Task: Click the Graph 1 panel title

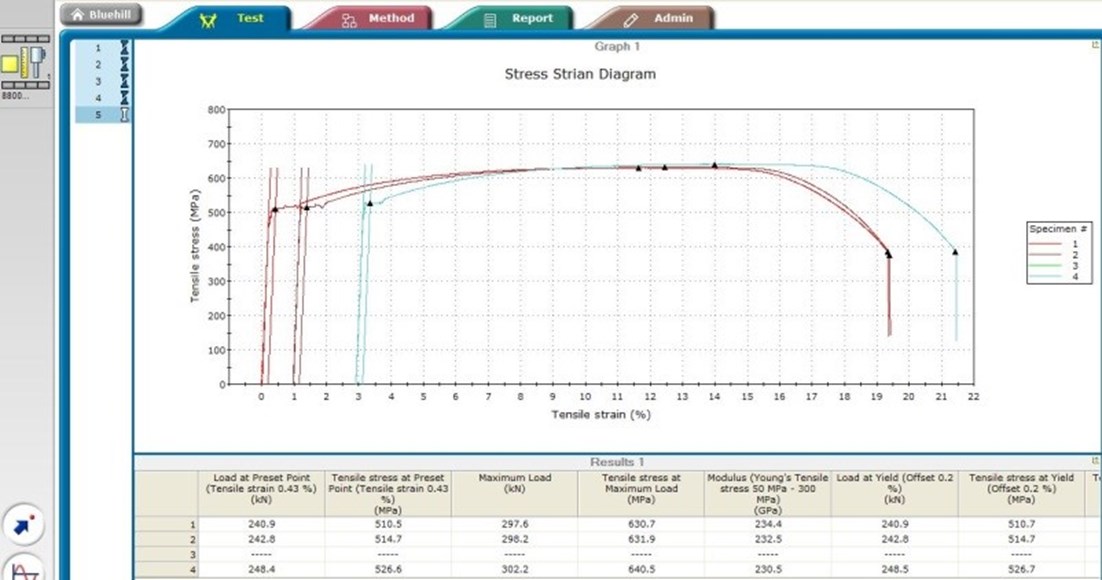Action: point(616,46)
